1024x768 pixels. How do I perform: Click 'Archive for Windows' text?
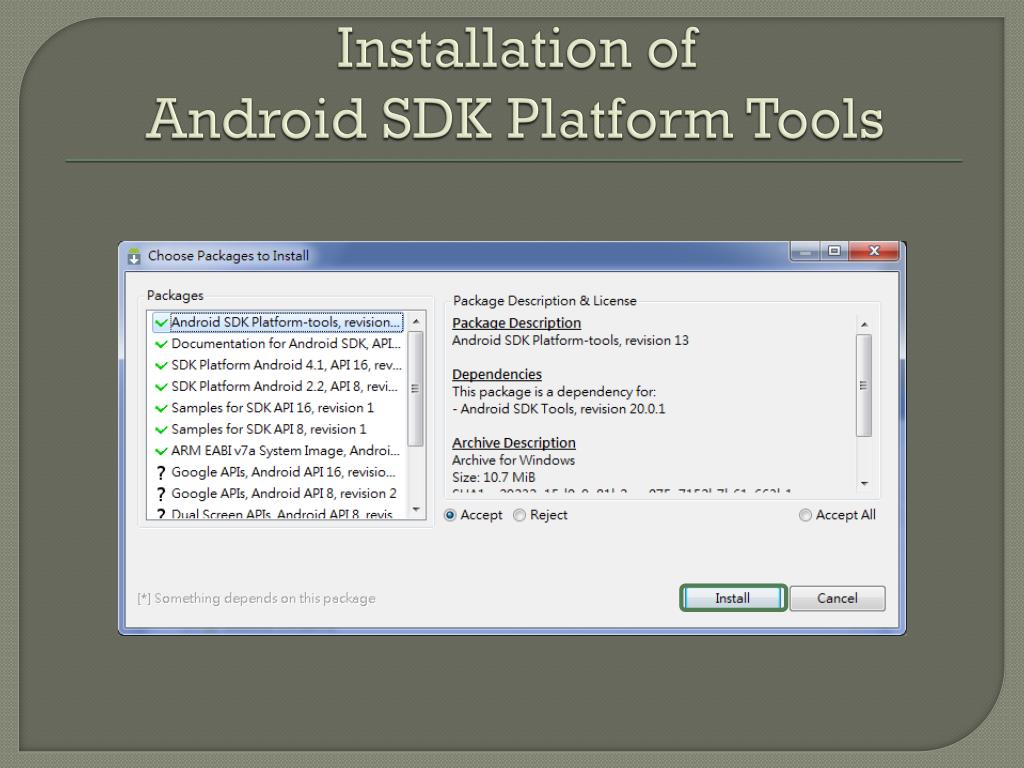513,460
